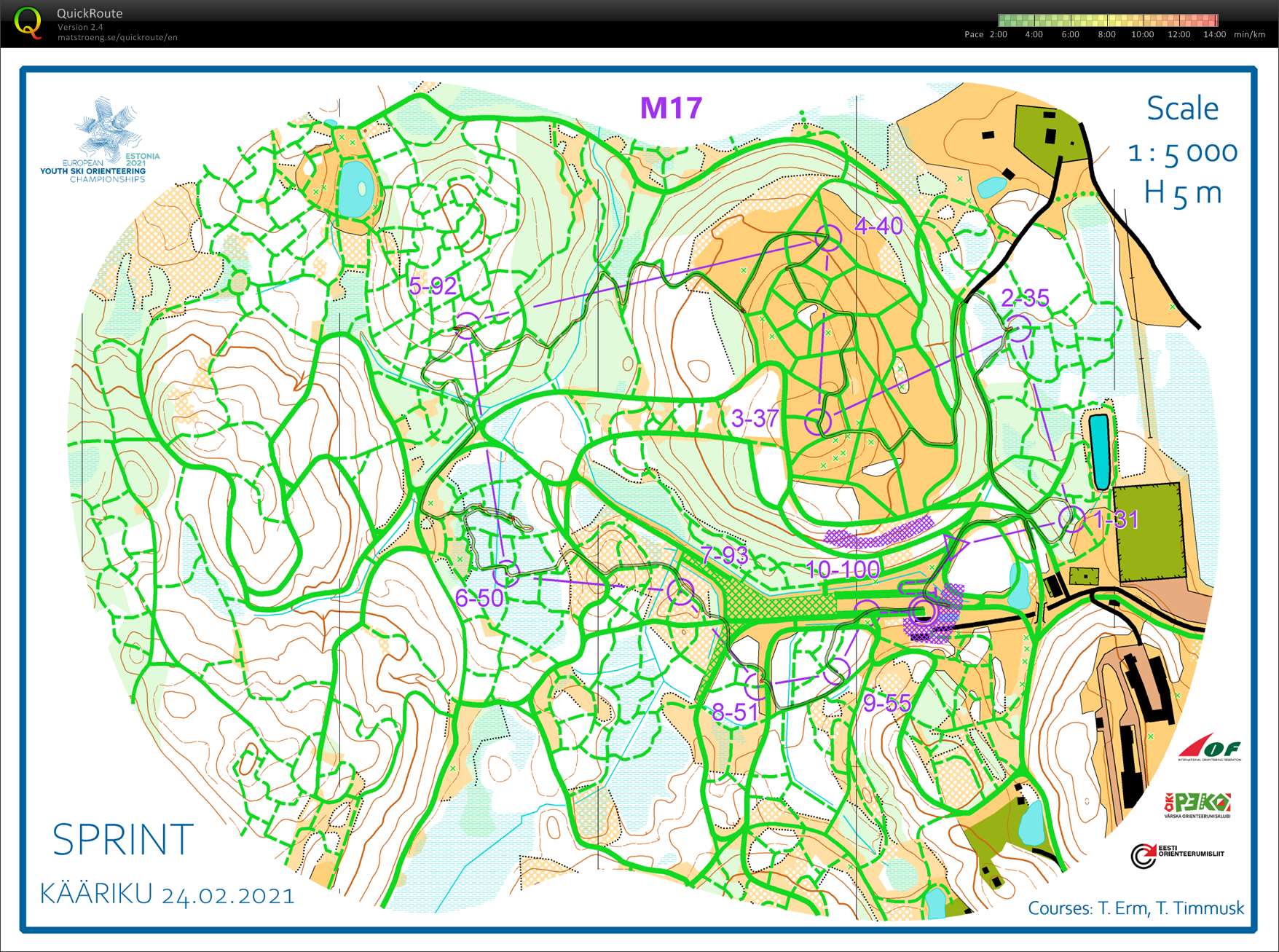
Task: Click the purple start triangle
Action: pos(956,546)
